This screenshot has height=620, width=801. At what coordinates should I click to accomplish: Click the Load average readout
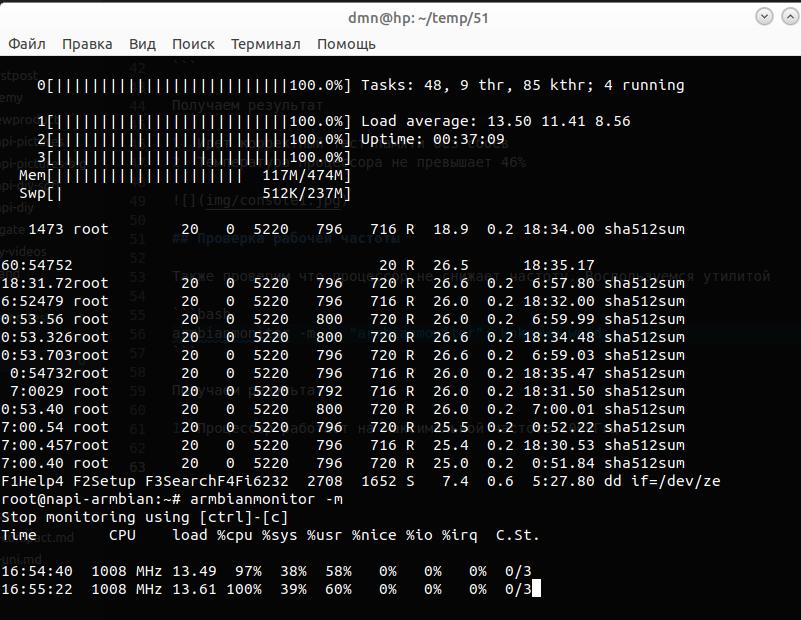click(x=495, y=121)
